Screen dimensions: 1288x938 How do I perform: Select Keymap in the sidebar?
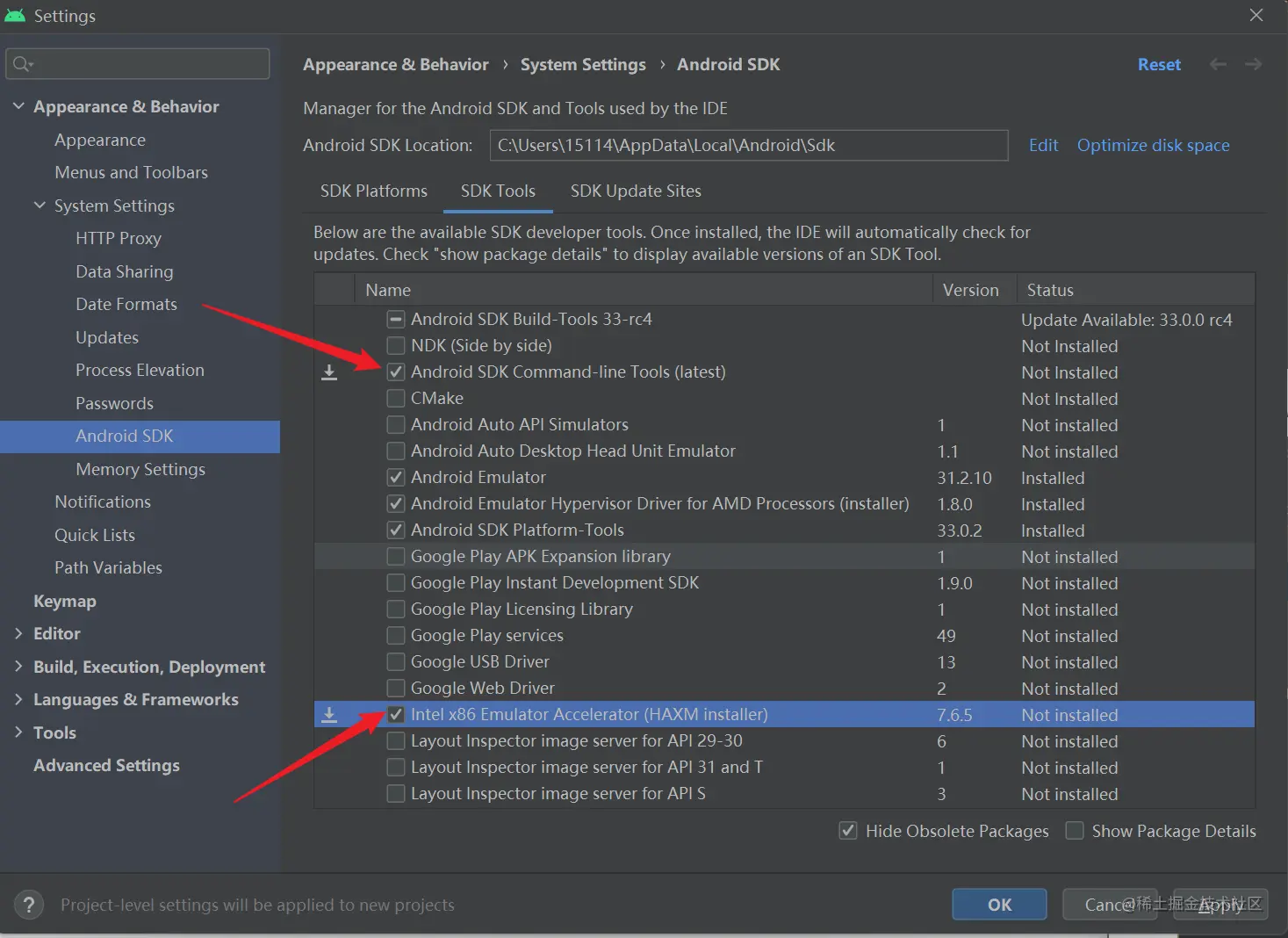click(65, 601)
